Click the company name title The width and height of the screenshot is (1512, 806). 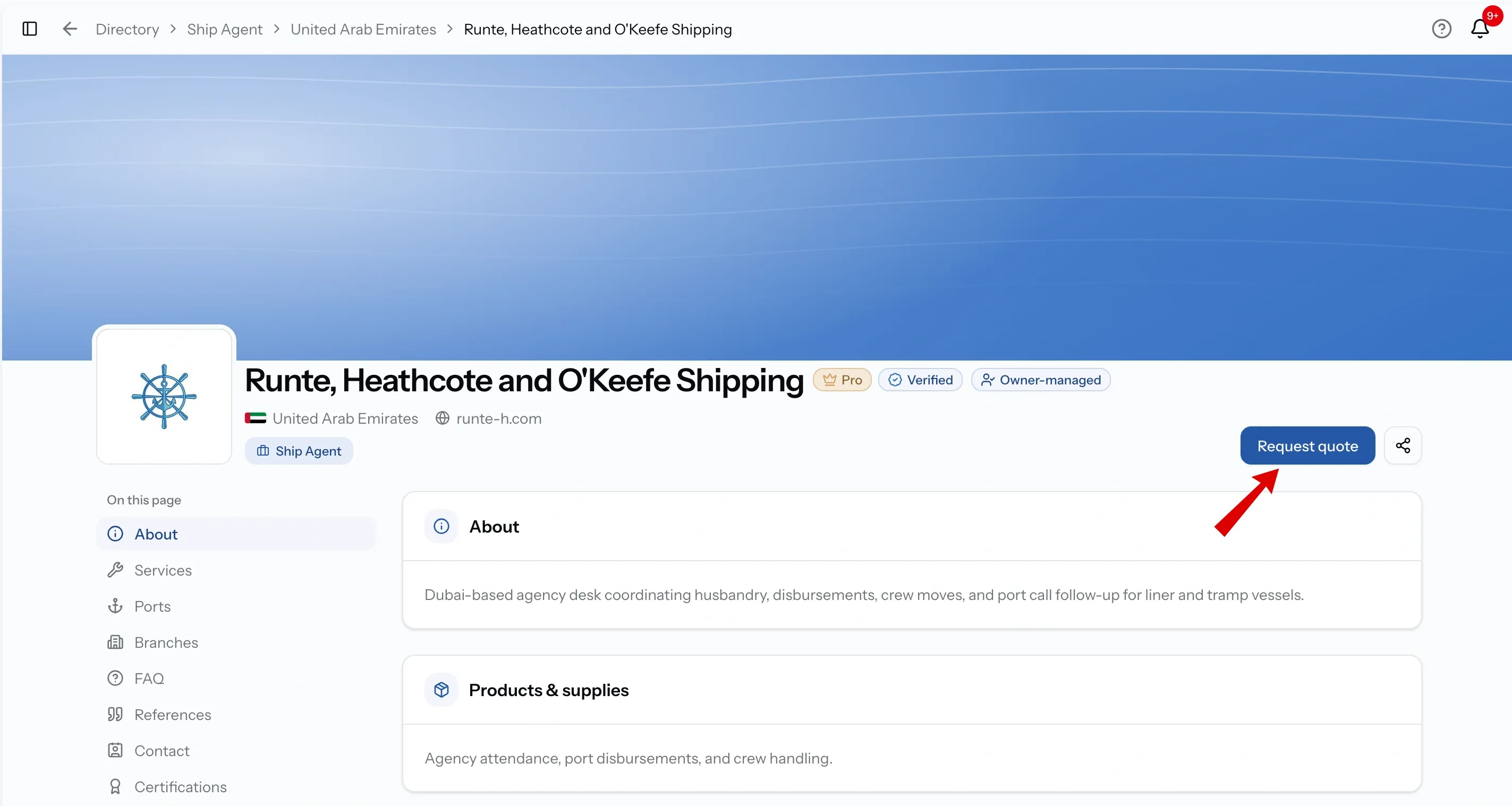524,380
